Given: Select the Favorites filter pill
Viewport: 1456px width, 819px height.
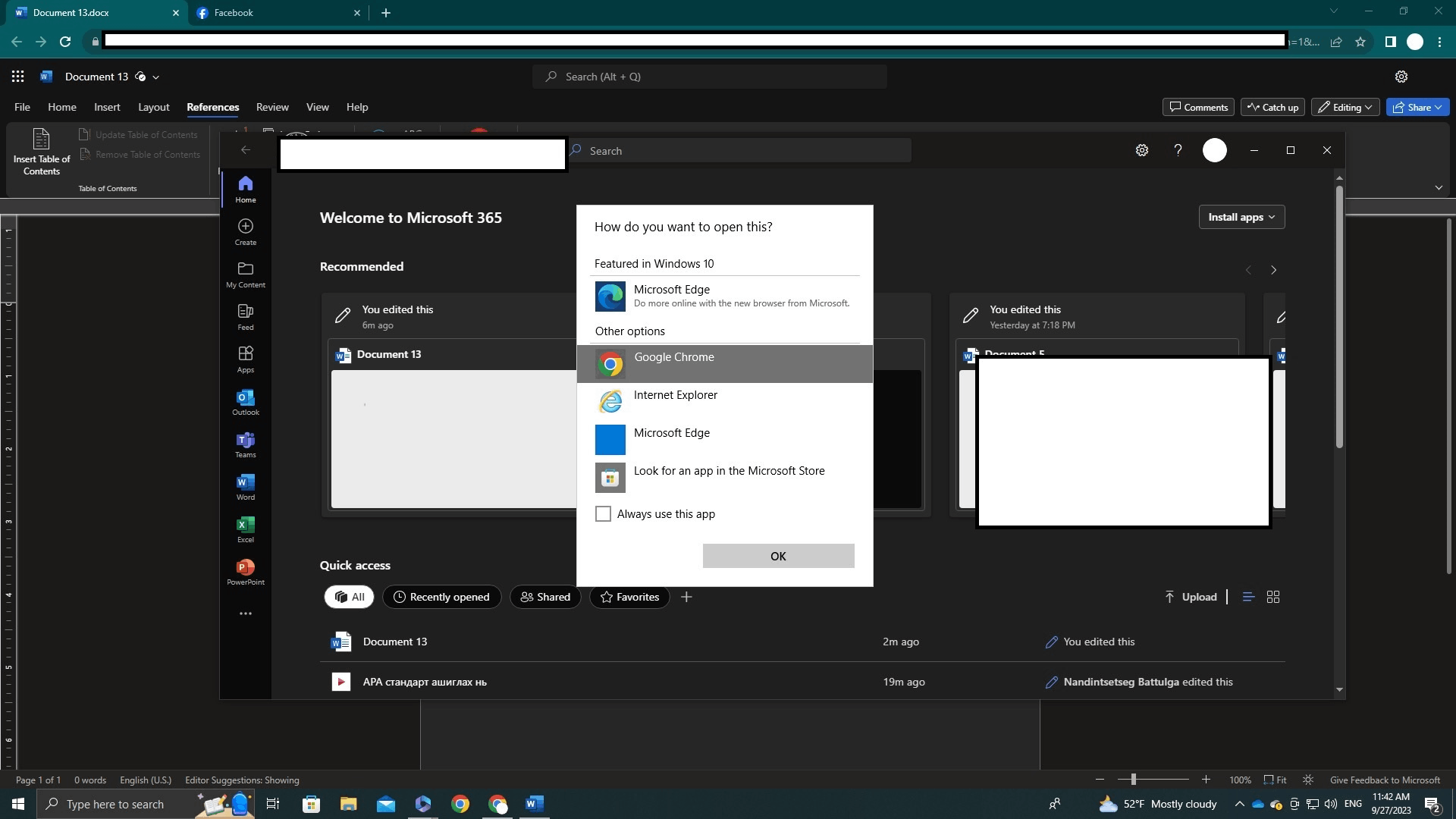Looking at the screenshot, I should pos(629,597).
